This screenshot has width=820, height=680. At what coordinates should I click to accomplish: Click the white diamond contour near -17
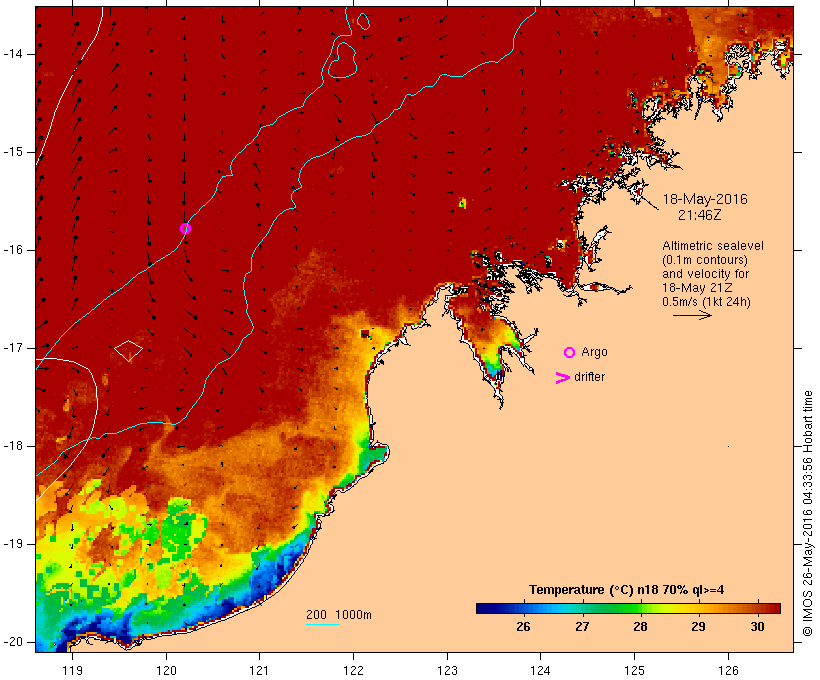coord(128,350)
